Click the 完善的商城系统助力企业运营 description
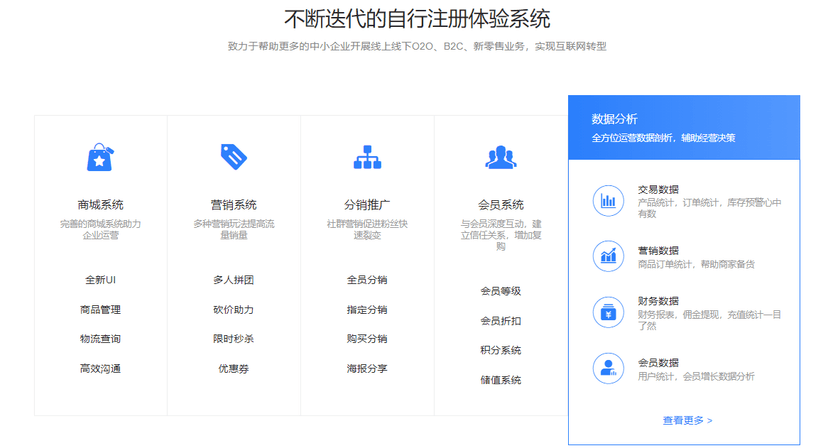This screenshot has height=448, width=828. coord(100,229)
